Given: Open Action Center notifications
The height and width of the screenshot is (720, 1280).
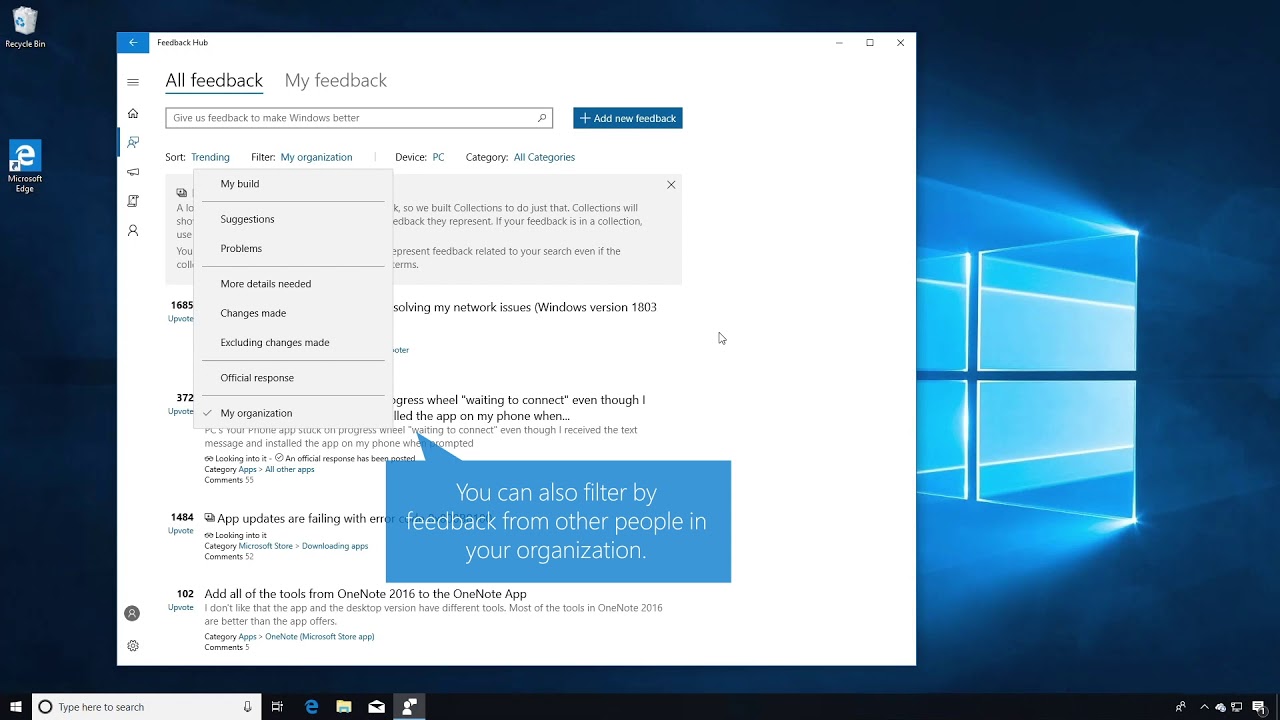Looking at the screenshot, I should pos(1260,707).
